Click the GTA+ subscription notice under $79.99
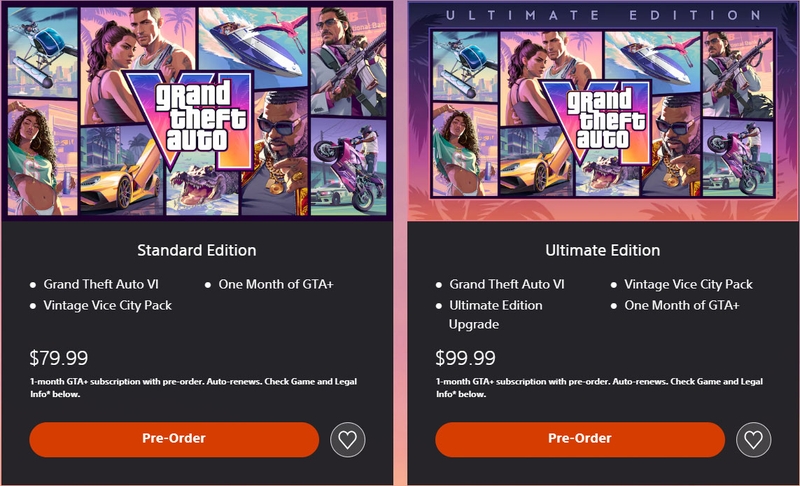This screenshot has height=486, width=800. tap(193, 388)
